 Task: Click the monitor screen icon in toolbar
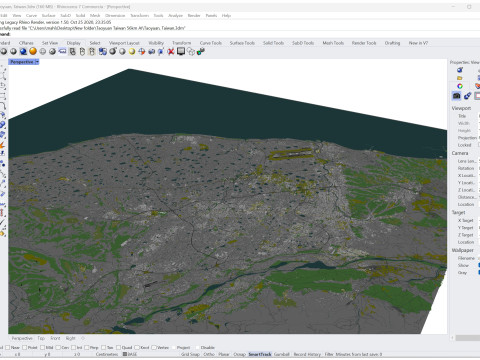(181, 51)
